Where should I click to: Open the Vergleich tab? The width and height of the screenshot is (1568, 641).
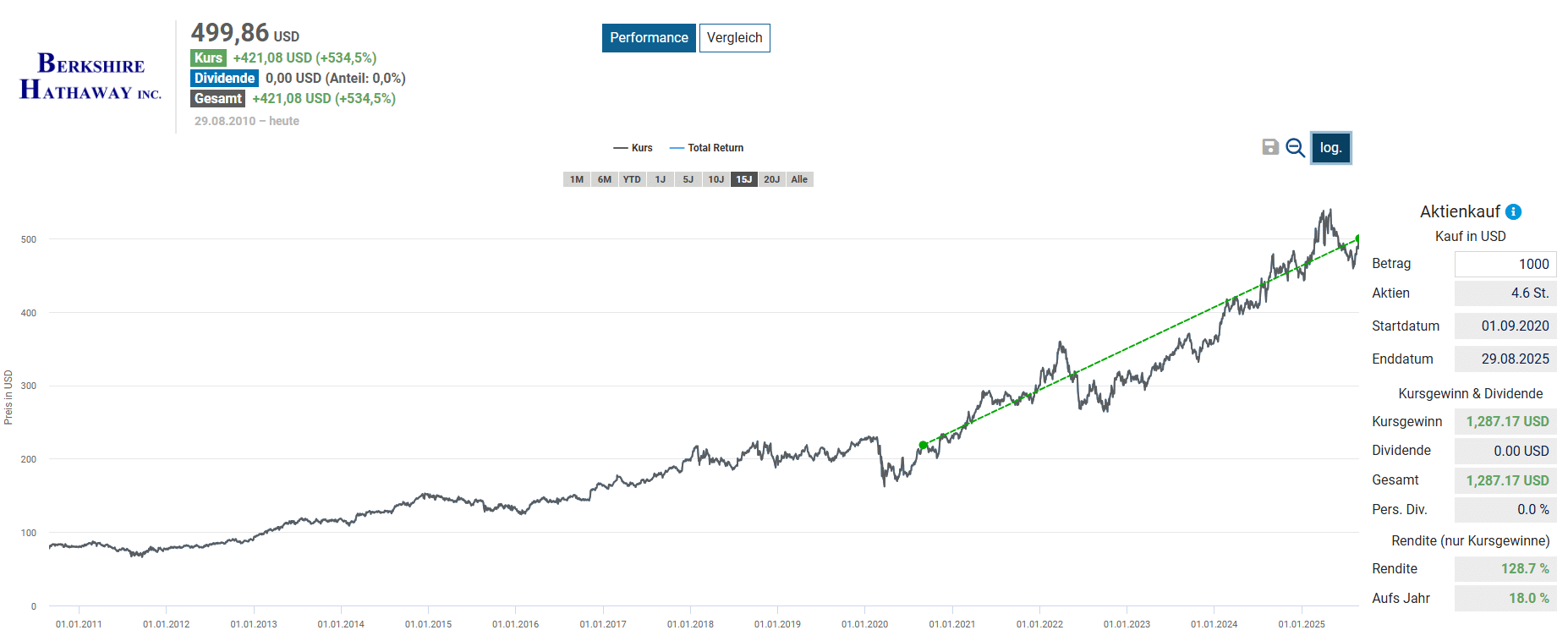(x=734, y=38)
